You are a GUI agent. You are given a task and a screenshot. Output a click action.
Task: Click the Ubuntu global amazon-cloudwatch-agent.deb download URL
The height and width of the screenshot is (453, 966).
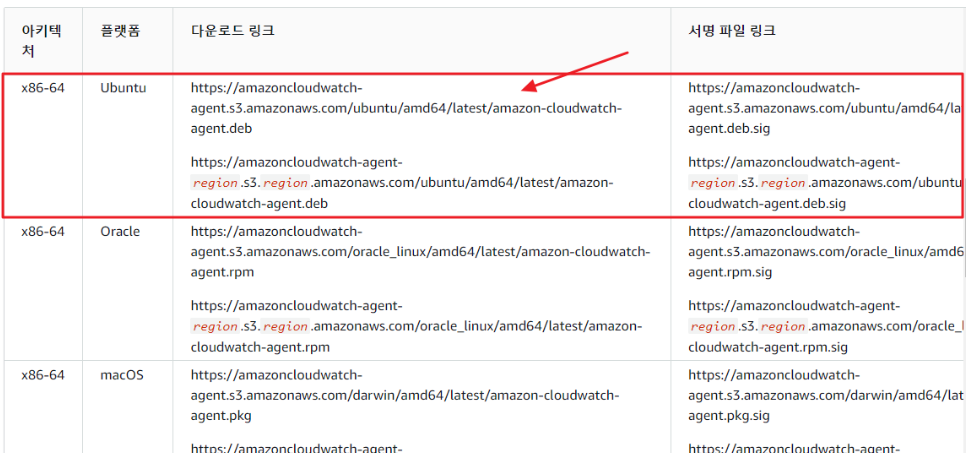coord(407,108)
